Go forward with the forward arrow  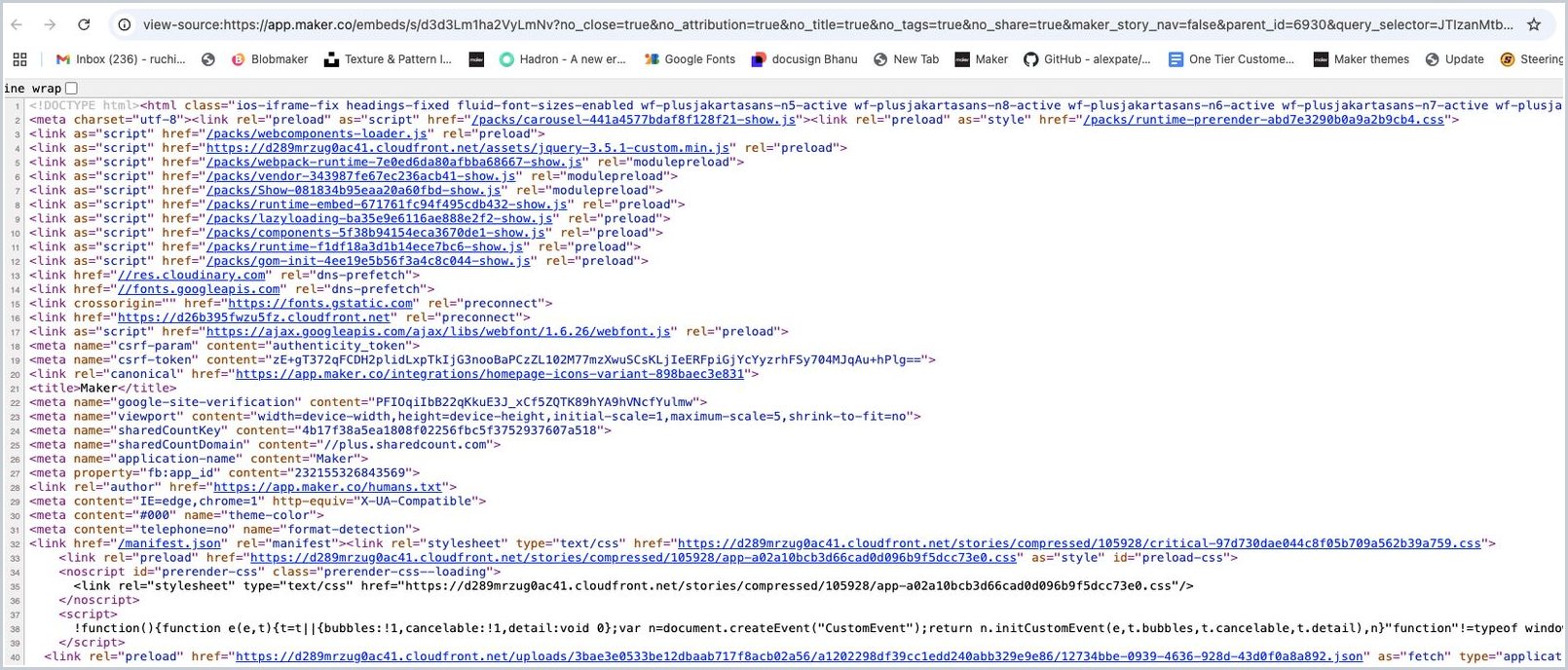pos(50,24)
